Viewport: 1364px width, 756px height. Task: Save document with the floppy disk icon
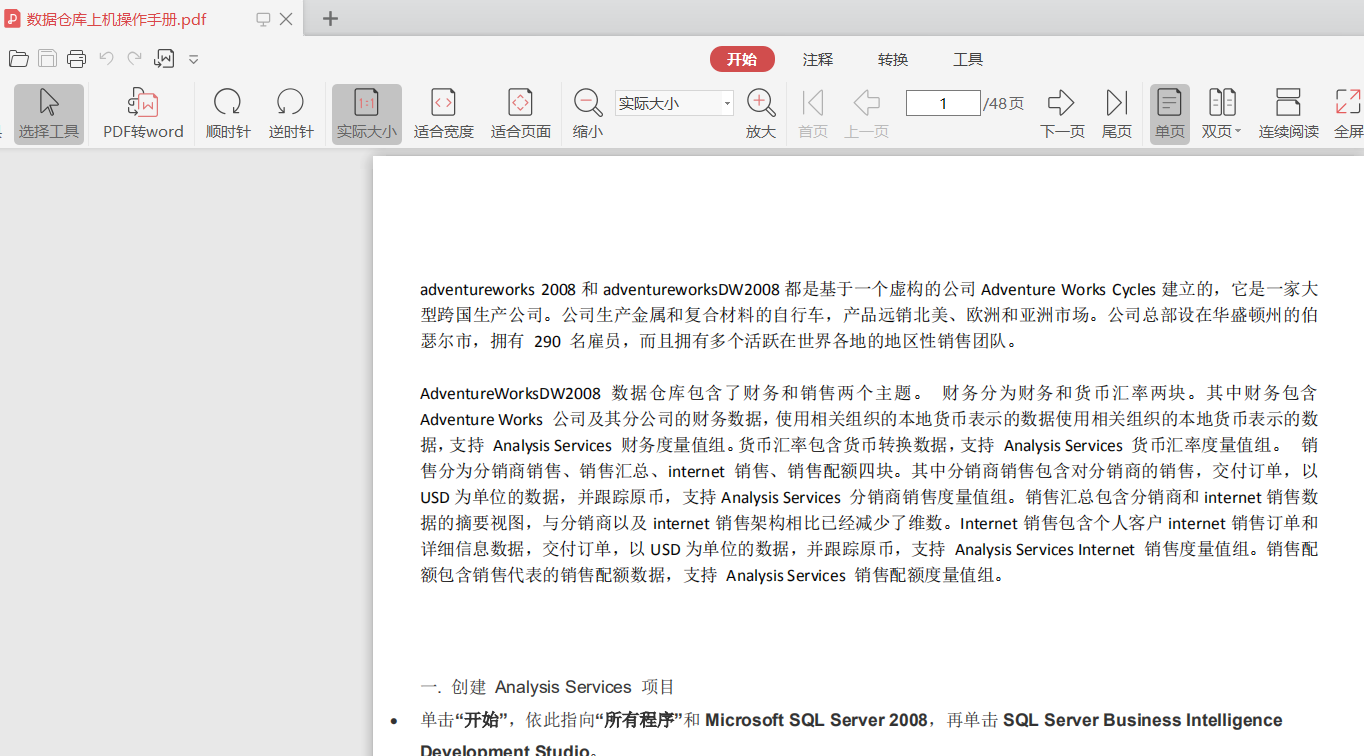click(47, 59)
